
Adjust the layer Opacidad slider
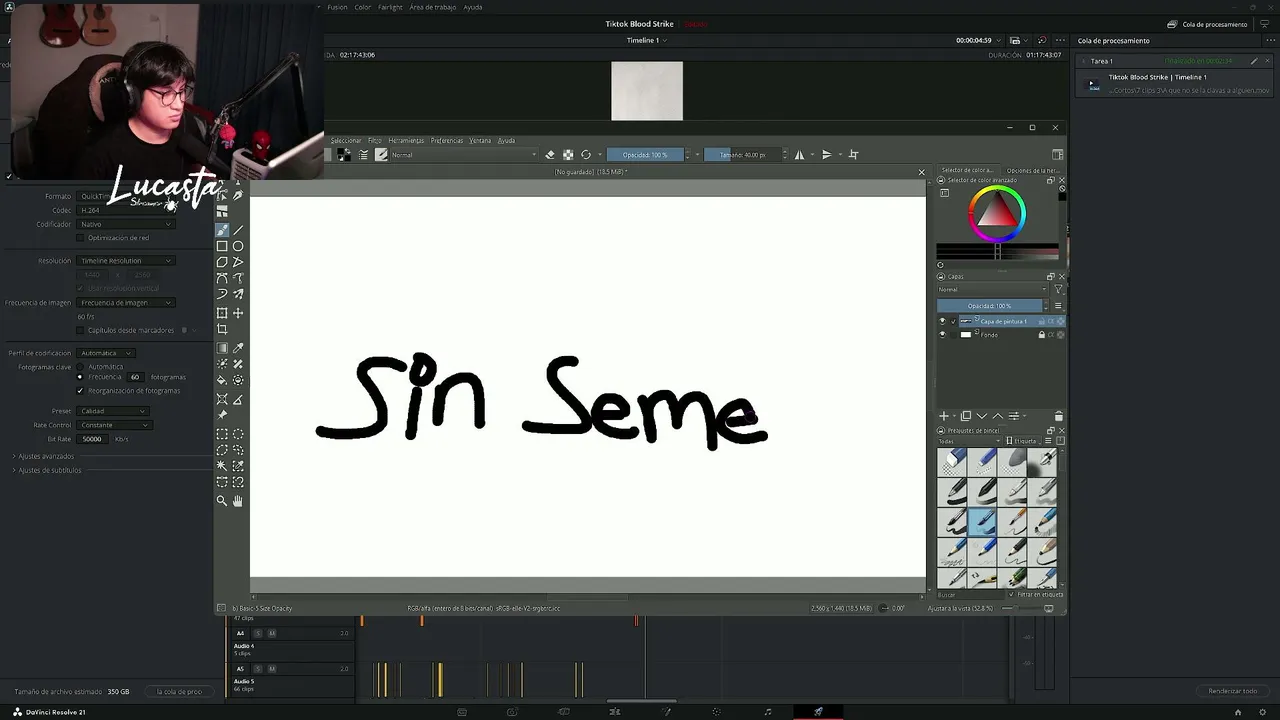991,306
